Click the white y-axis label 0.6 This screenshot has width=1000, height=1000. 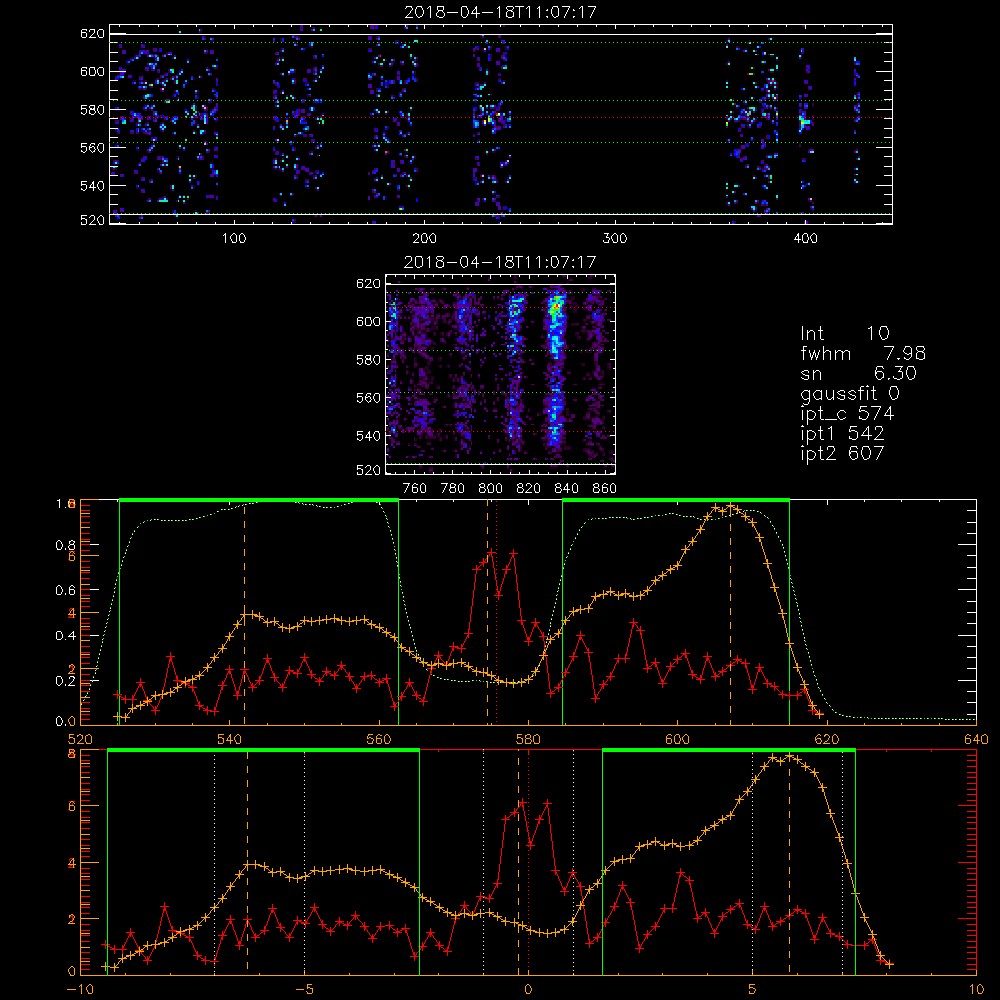coord(65,590)
